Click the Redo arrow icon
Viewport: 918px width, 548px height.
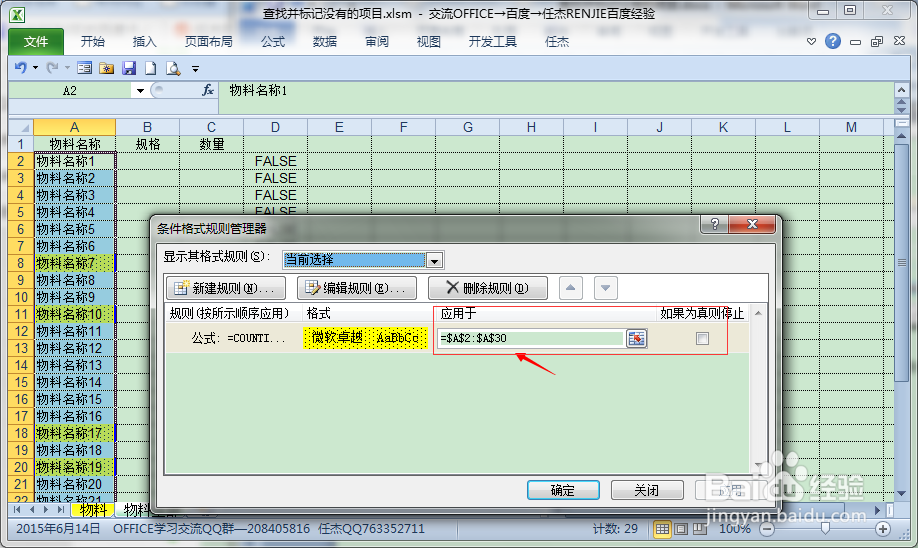point(52,68)
